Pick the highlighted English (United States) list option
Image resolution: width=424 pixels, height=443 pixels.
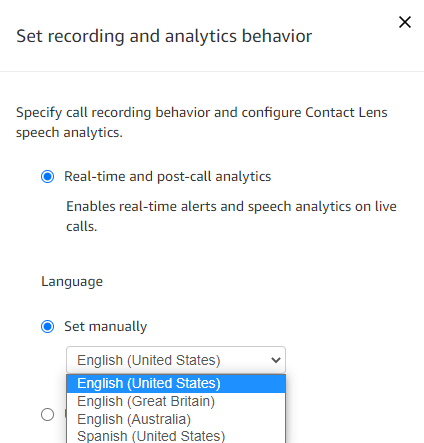(x=176, y=384)
